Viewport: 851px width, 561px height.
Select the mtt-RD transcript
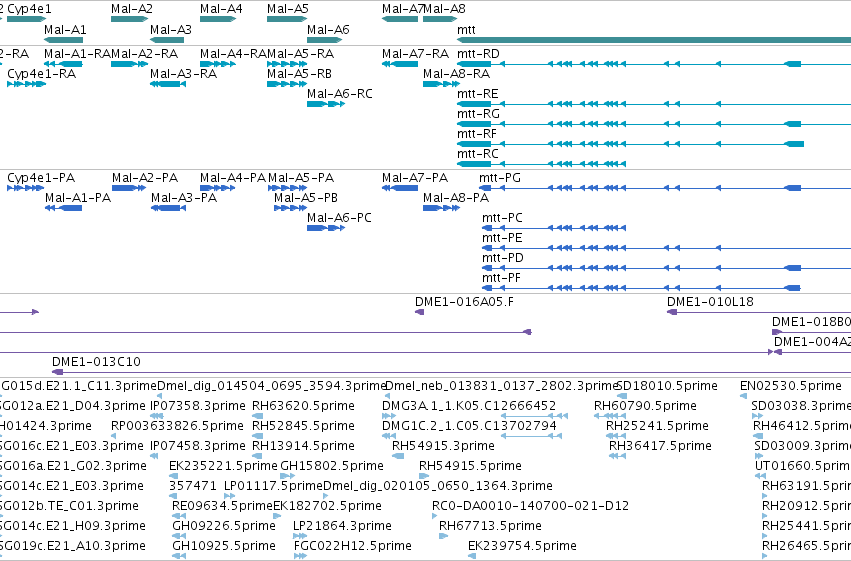[x=654, y=64]
